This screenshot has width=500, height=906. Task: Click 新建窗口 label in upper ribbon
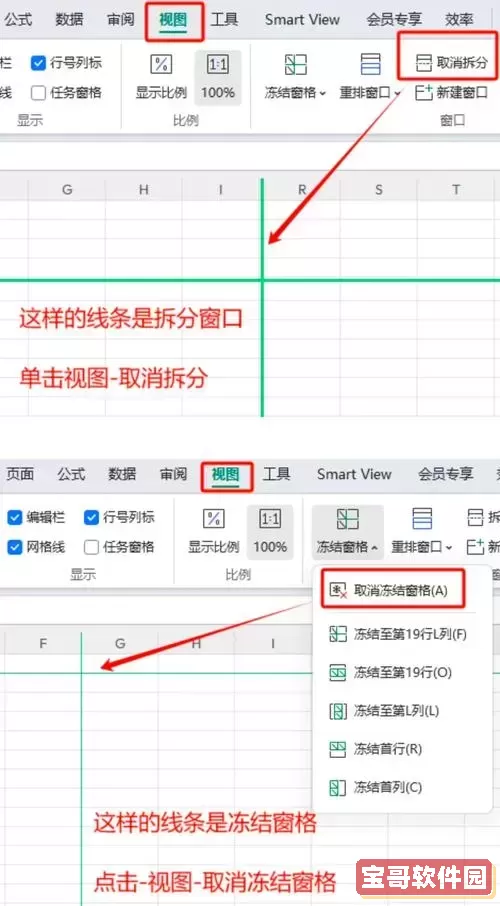tap(462, 92)
